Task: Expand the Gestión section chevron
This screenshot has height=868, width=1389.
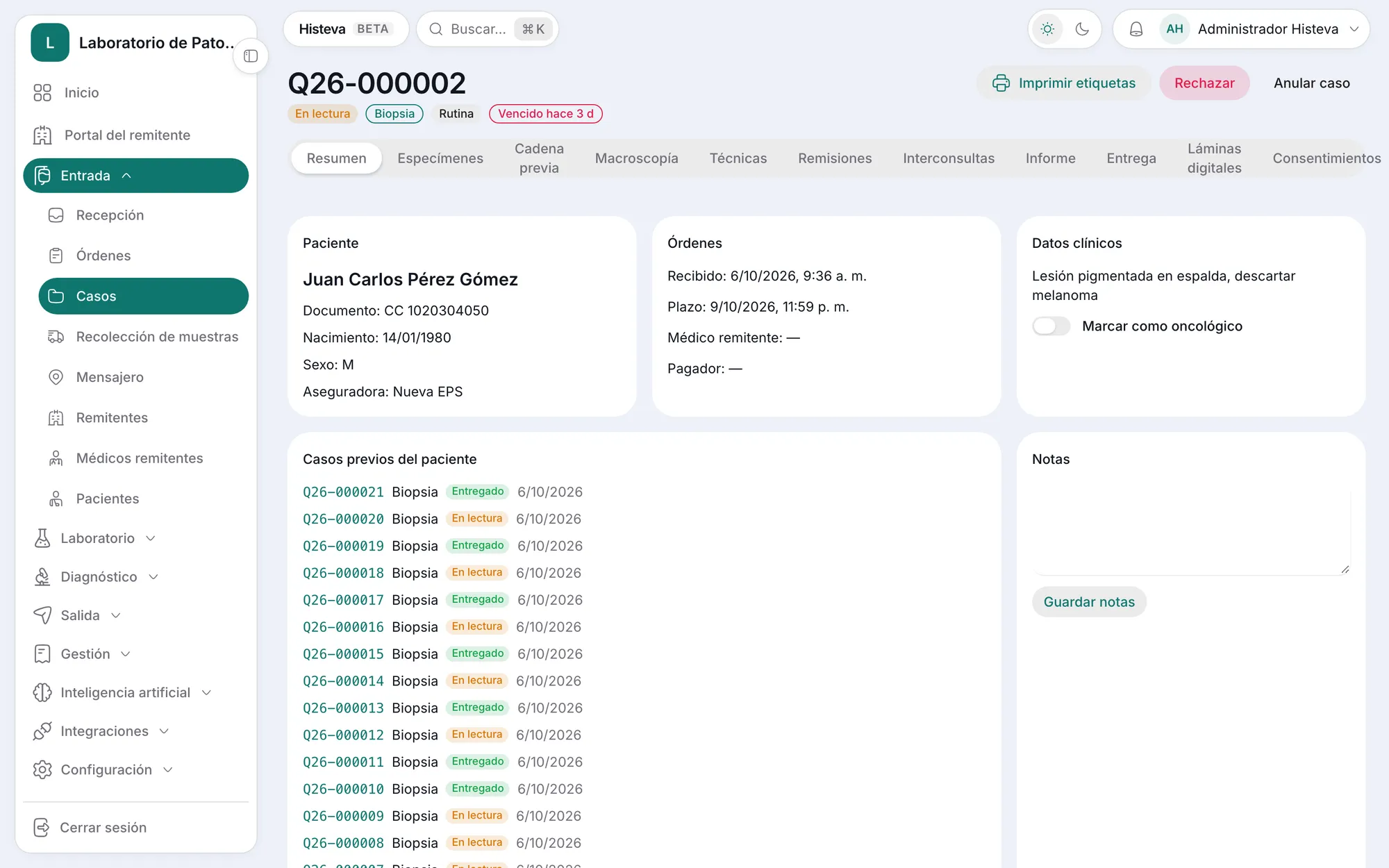Action: pos(126,654)
